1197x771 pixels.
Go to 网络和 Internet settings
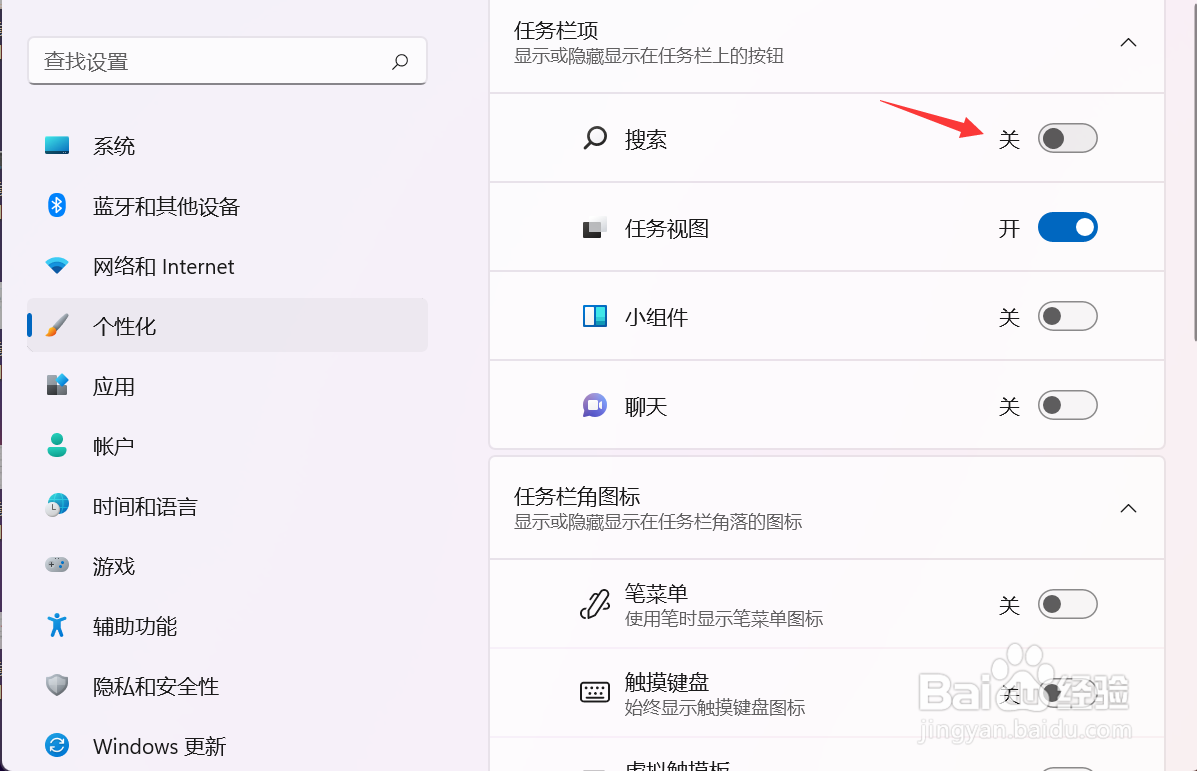pyautogui.click(x=227, y=266)
